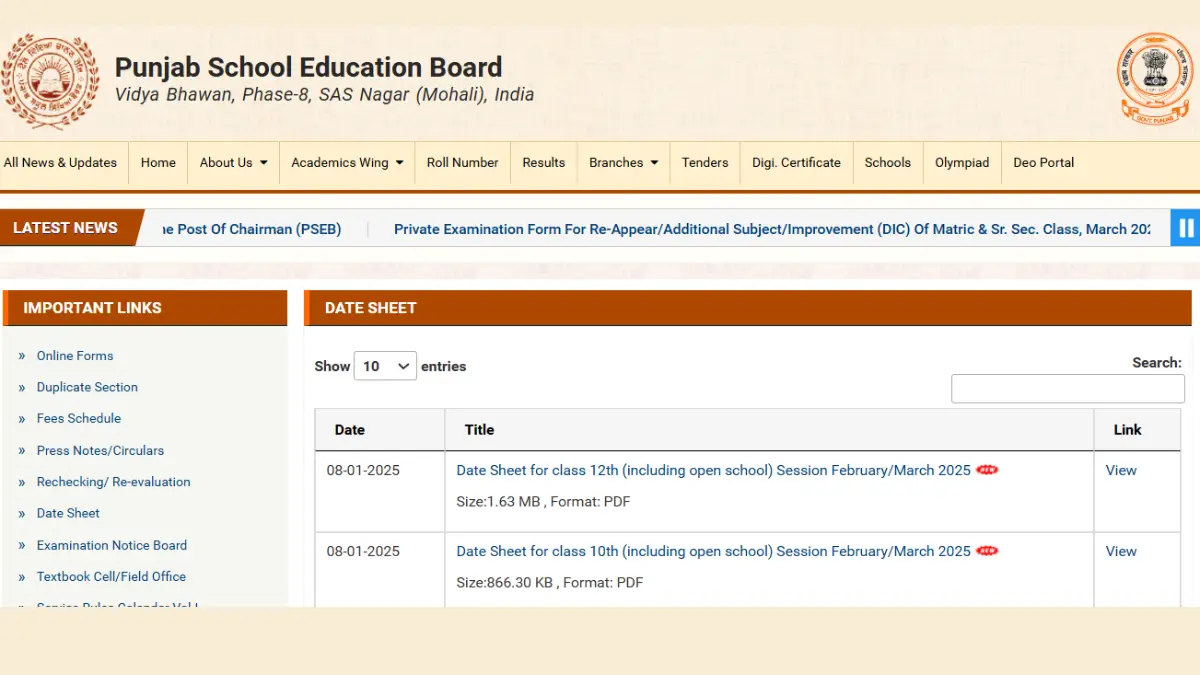1200x675 pixels.
Task: Click the Govt of Punjab emblem
Action: [1154, 79]
